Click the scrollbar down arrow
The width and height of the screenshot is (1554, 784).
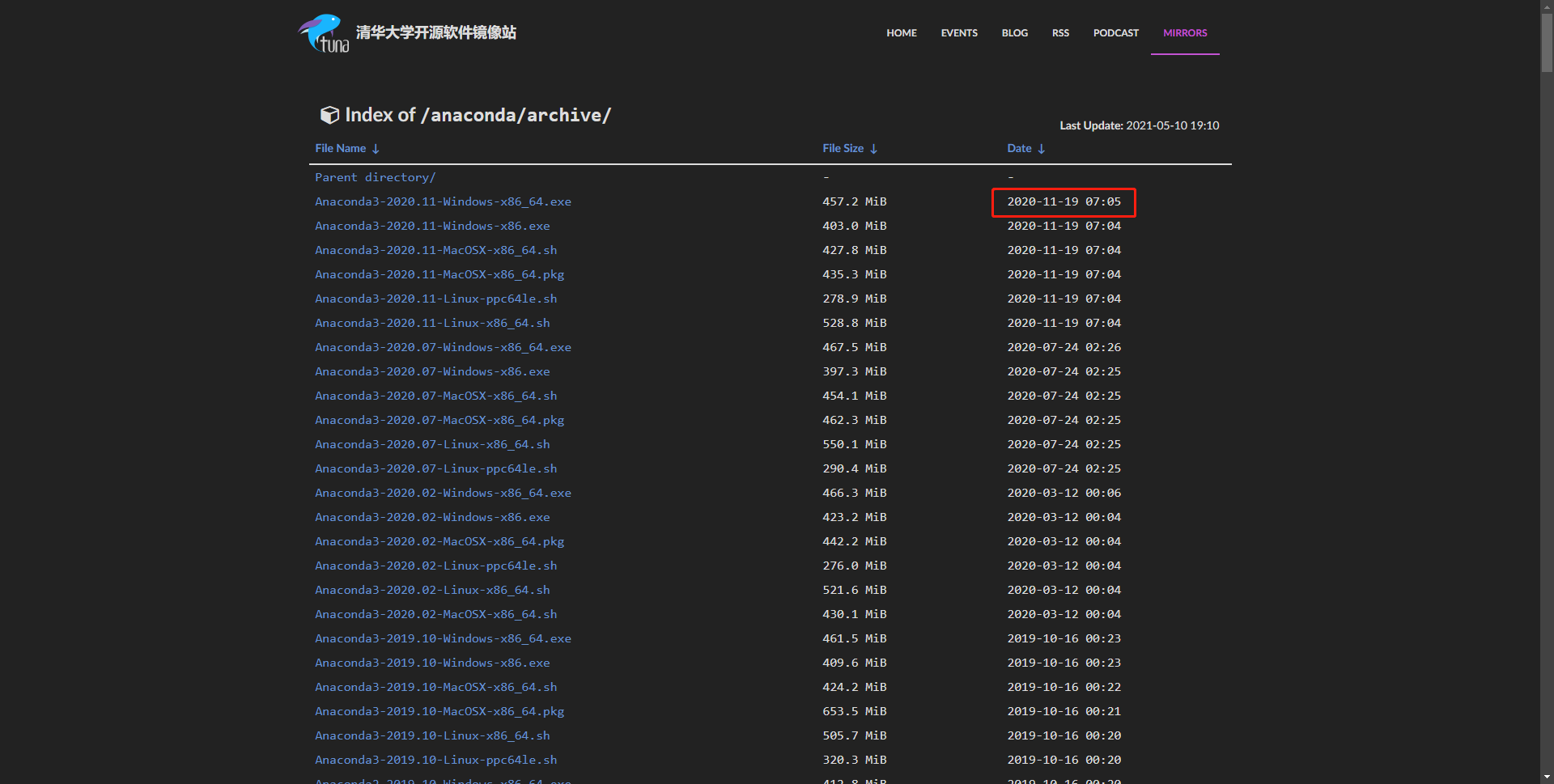tap(1547, 778)
